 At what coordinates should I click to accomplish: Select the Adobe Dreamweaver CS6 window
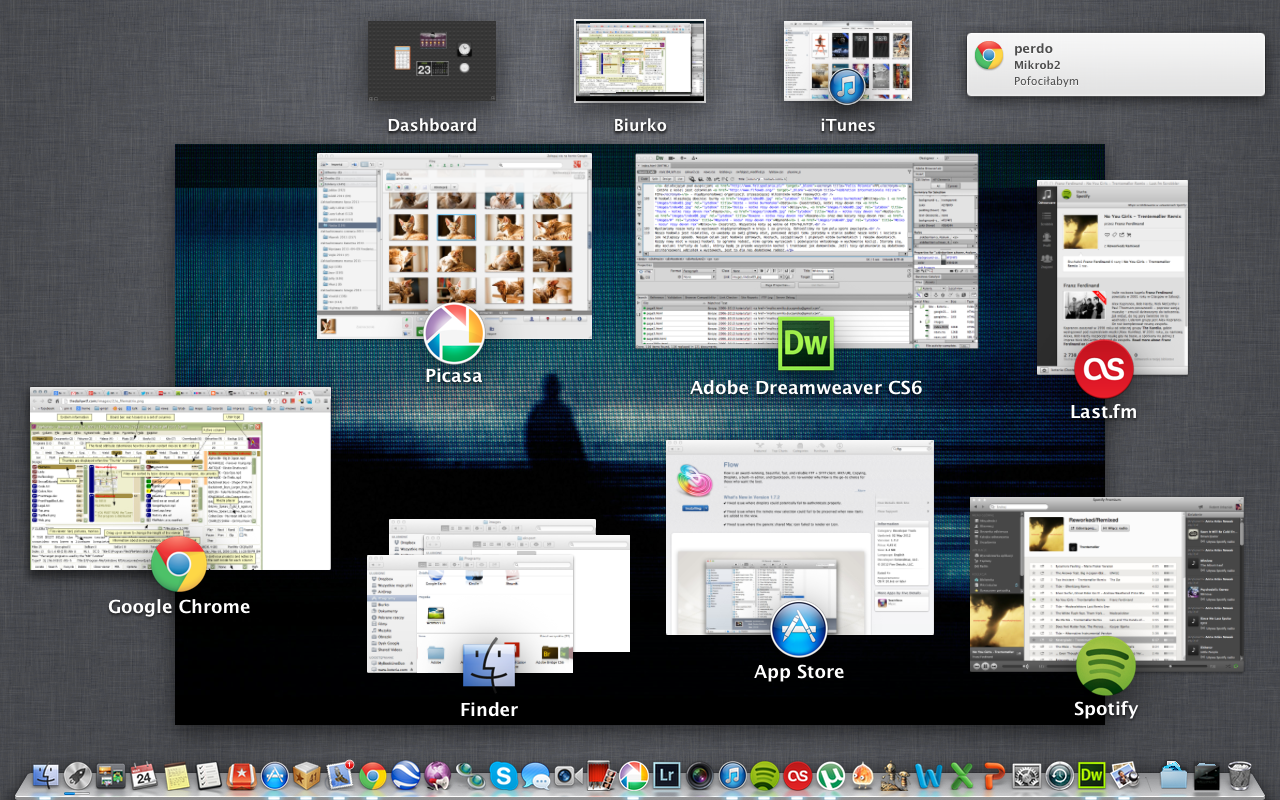click(806, 251)
